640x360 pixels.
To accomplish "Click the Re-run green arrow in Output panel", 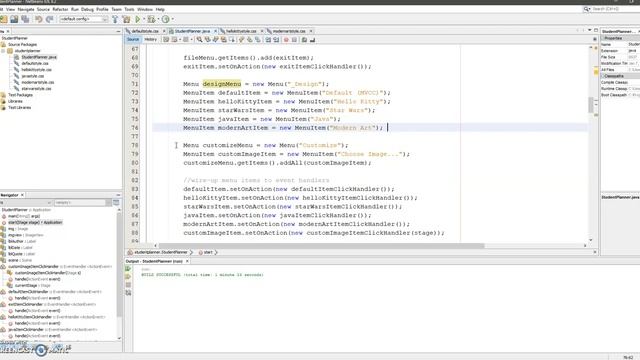I will click(x=128, y=269).
